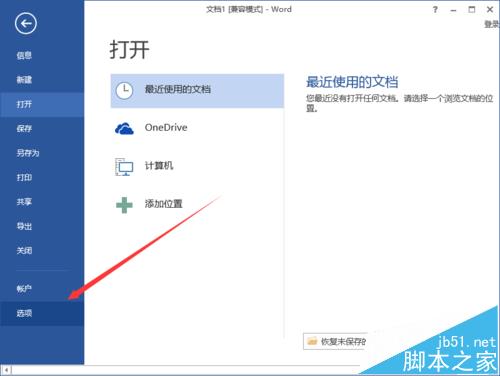Click the help question mark icon
The height and width of the screenshot is (376, 500).
[x=435, y=10]
